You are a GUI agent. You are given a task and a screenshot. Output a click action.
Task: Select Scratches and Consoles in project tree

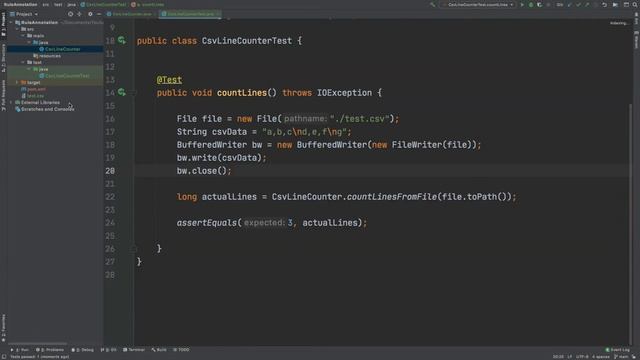tap(44, 109)
